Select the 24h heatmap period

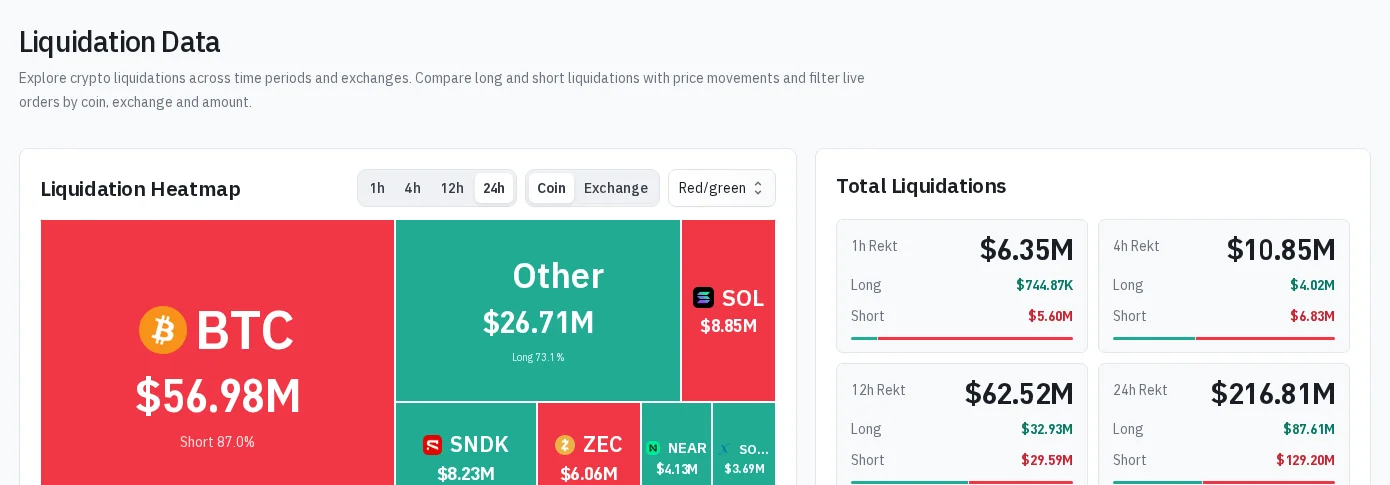[x=494, y=188]
